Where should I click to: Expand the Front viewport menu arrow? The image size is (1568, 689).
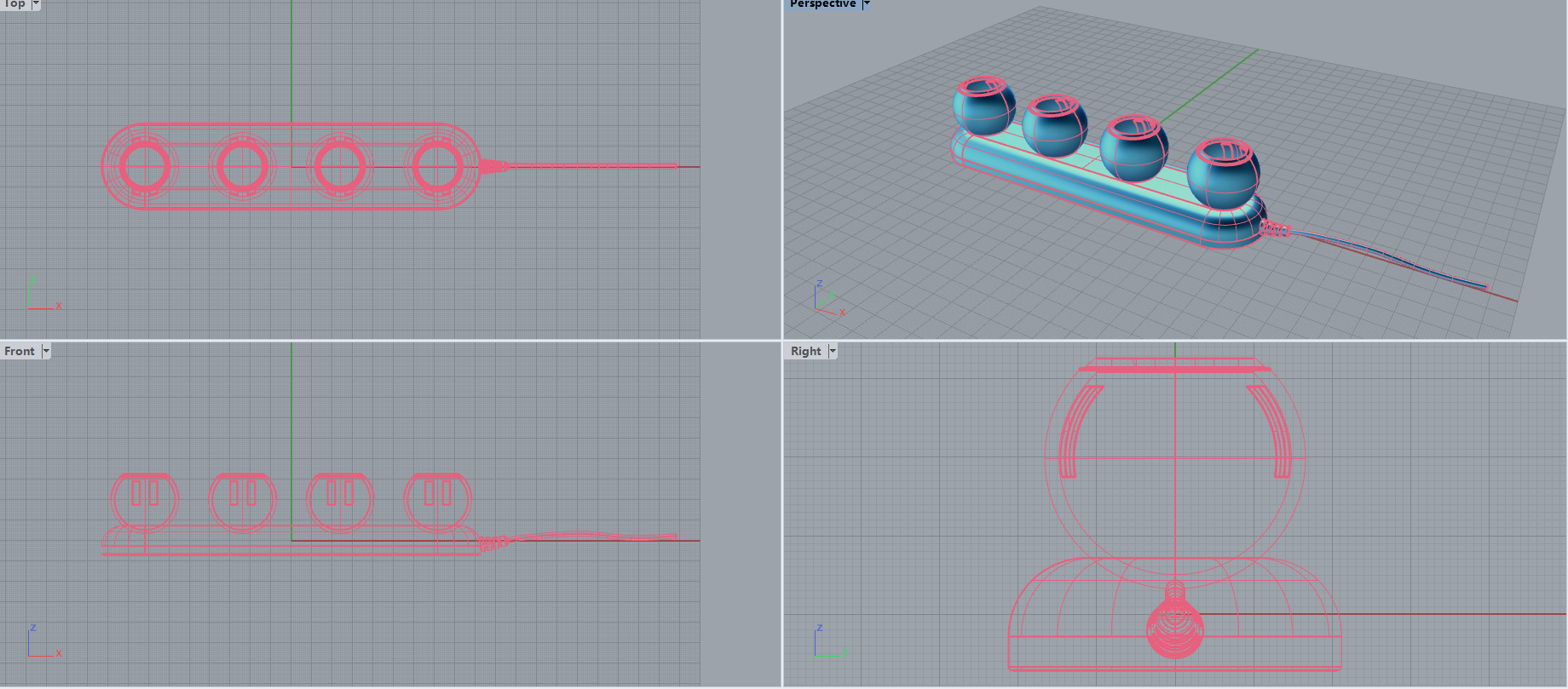[x=46, y=351]
